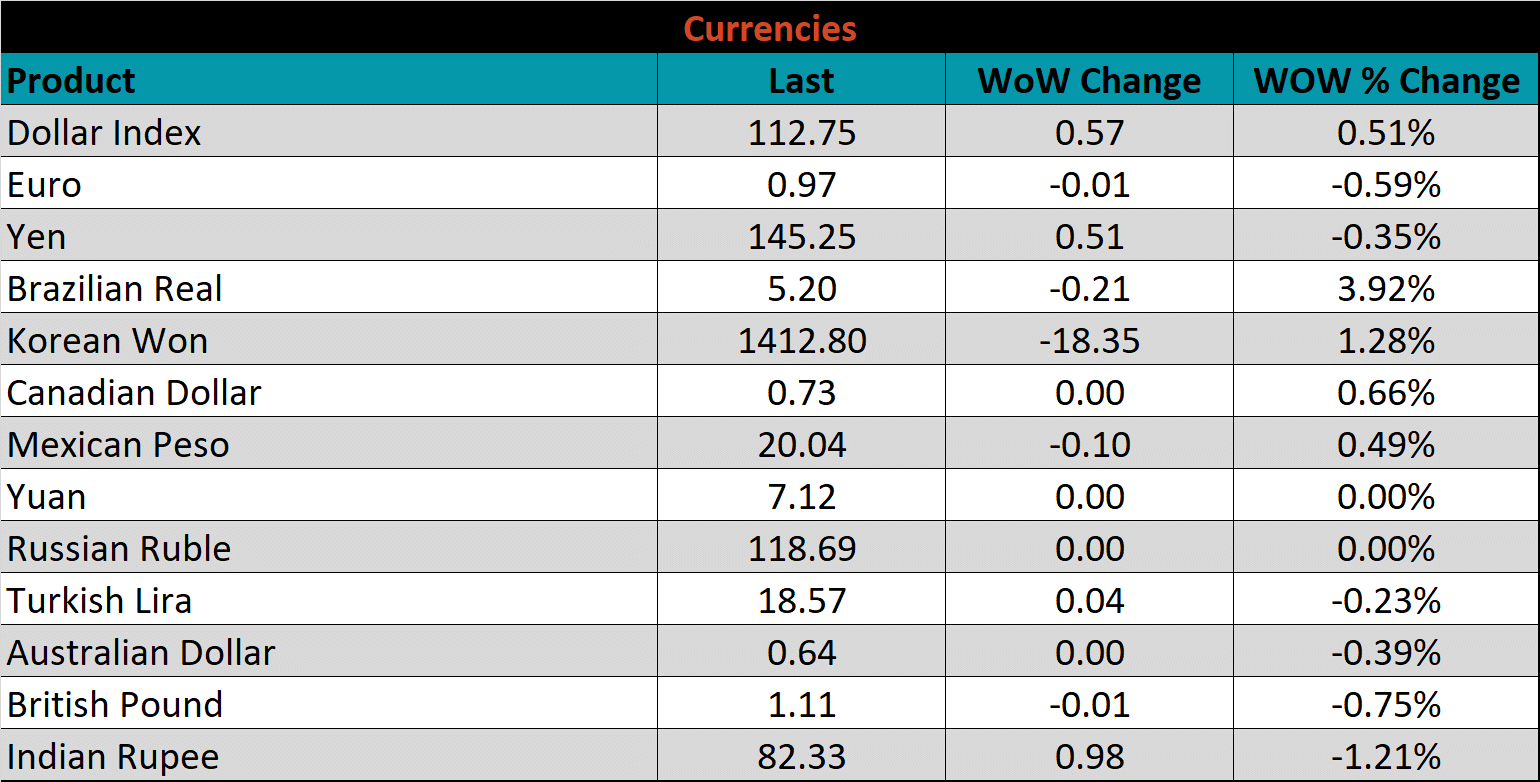Click the Last column header

click(801, 80)
